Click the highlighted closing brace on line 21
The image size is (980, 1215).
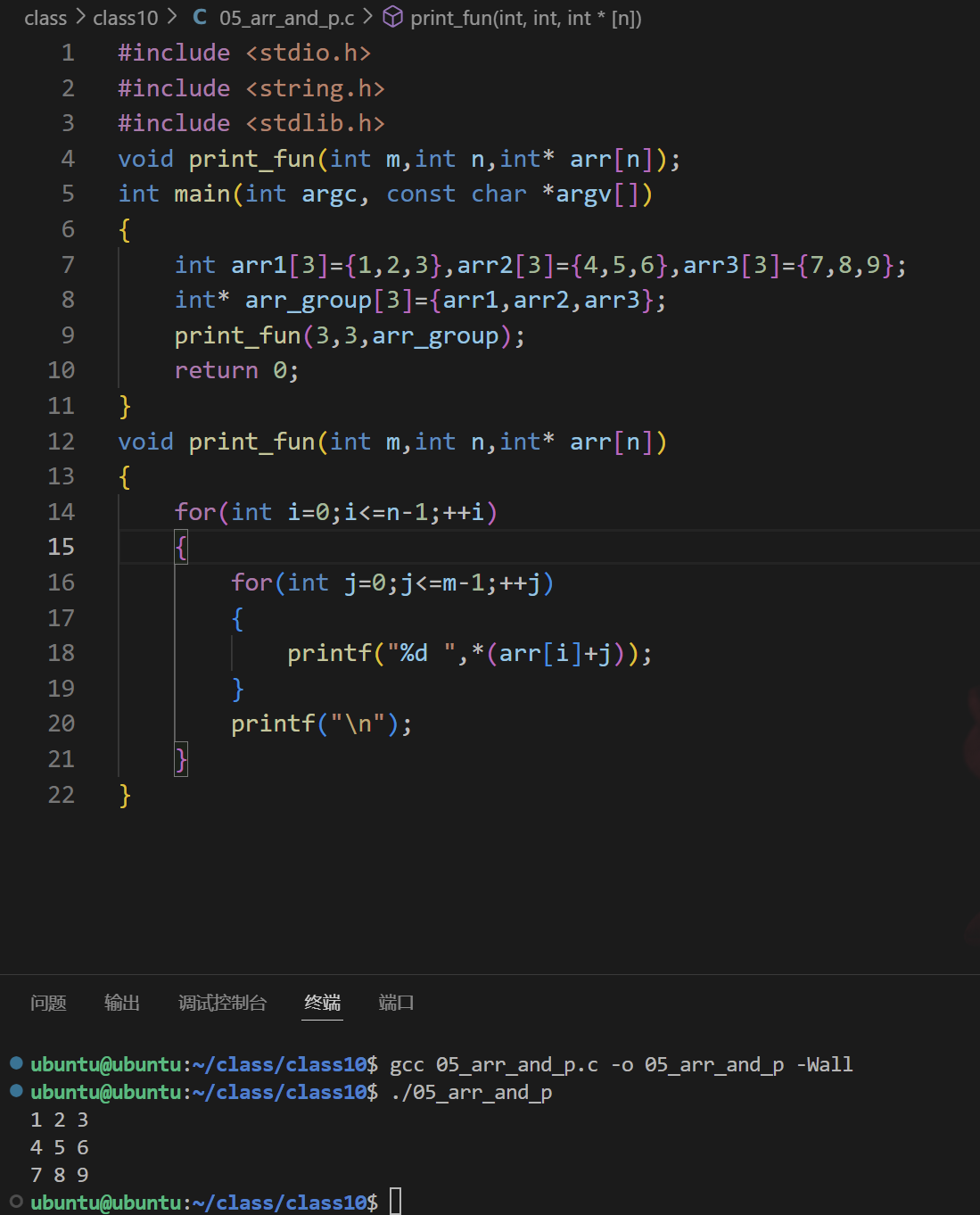point(181,759)
